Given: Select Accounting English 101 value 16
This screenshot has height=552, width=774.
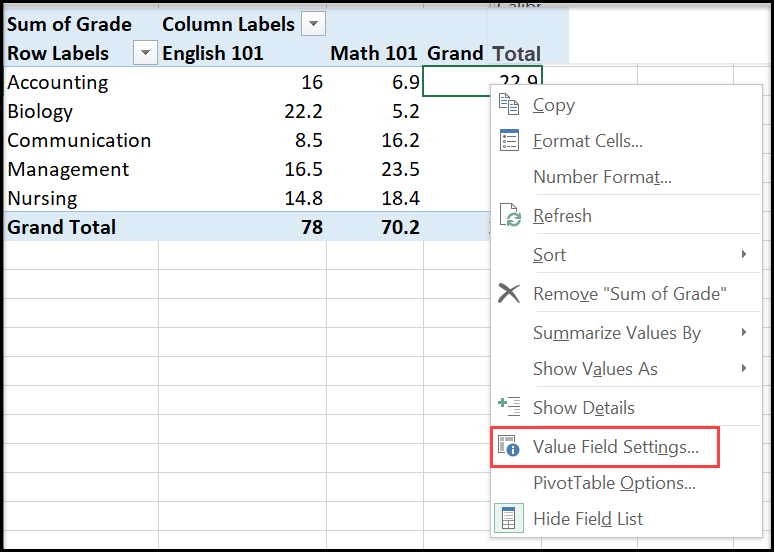Looking at the screenshot, I should 312,82.
